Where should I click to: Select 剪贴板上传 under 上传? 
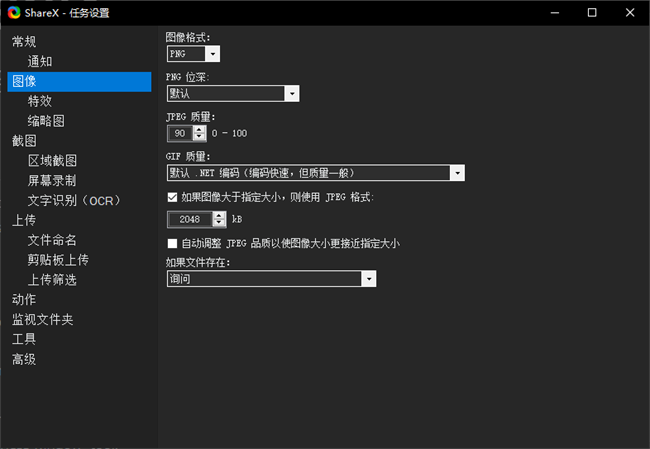click(x=58, y=260)
